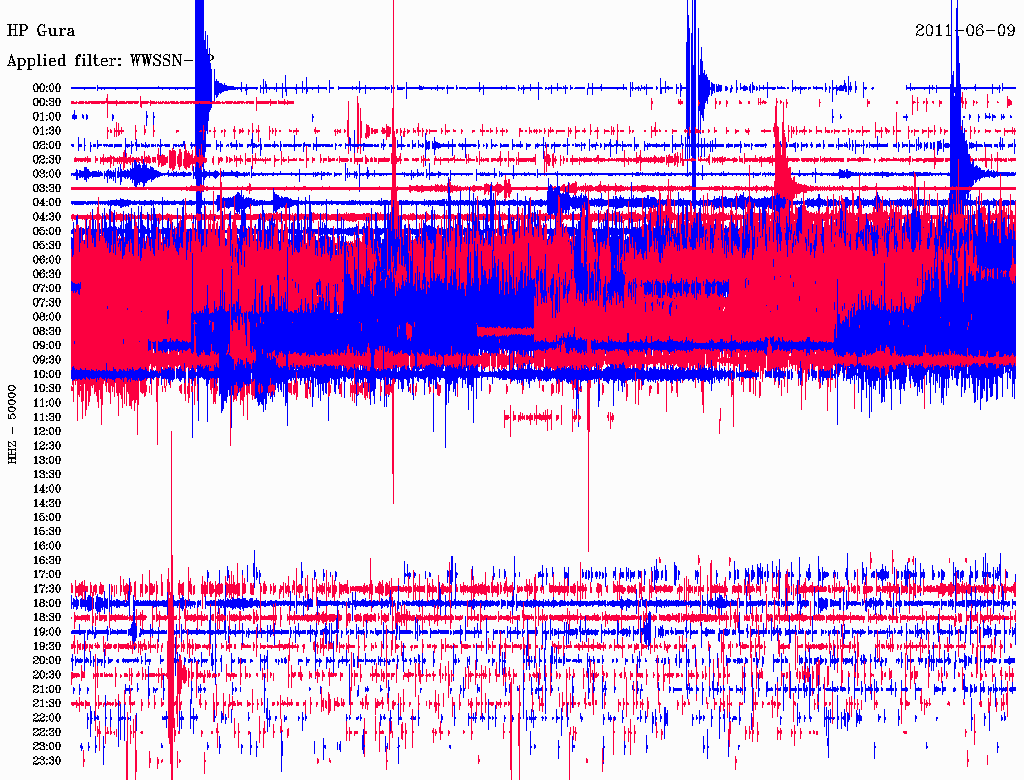Select the 23:30 time label
The image size is (1024, 780).
pos(47,761)
